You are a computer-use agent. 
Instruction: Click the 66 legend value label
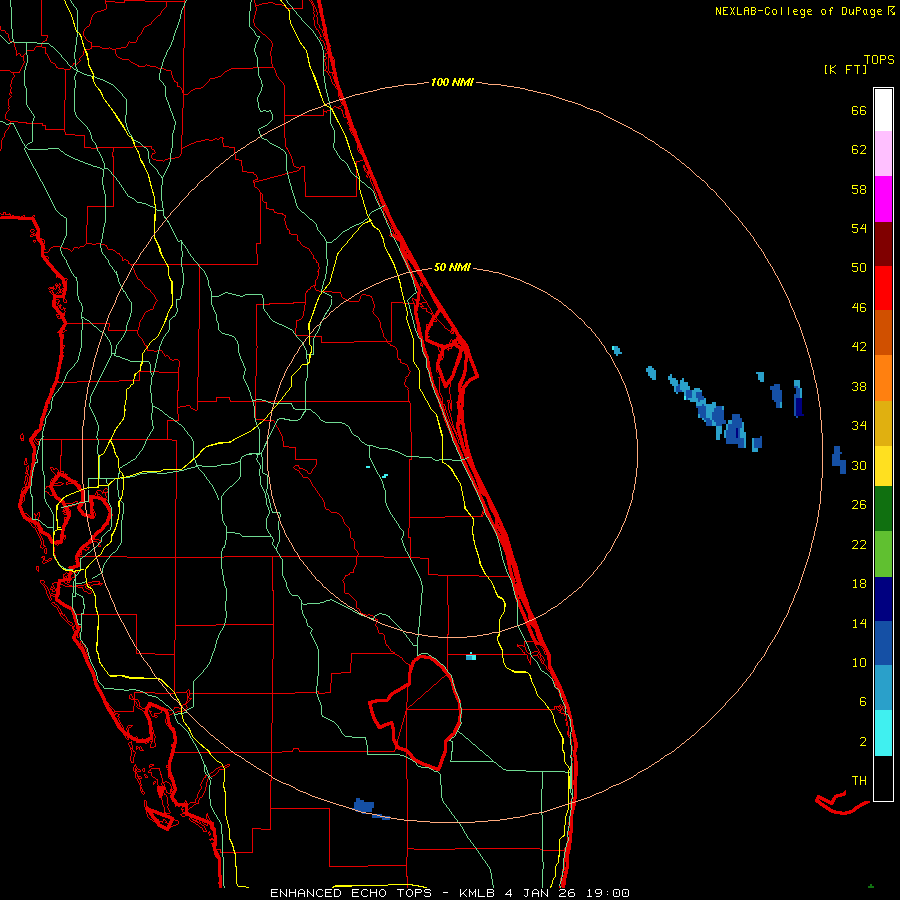(859, 111)
